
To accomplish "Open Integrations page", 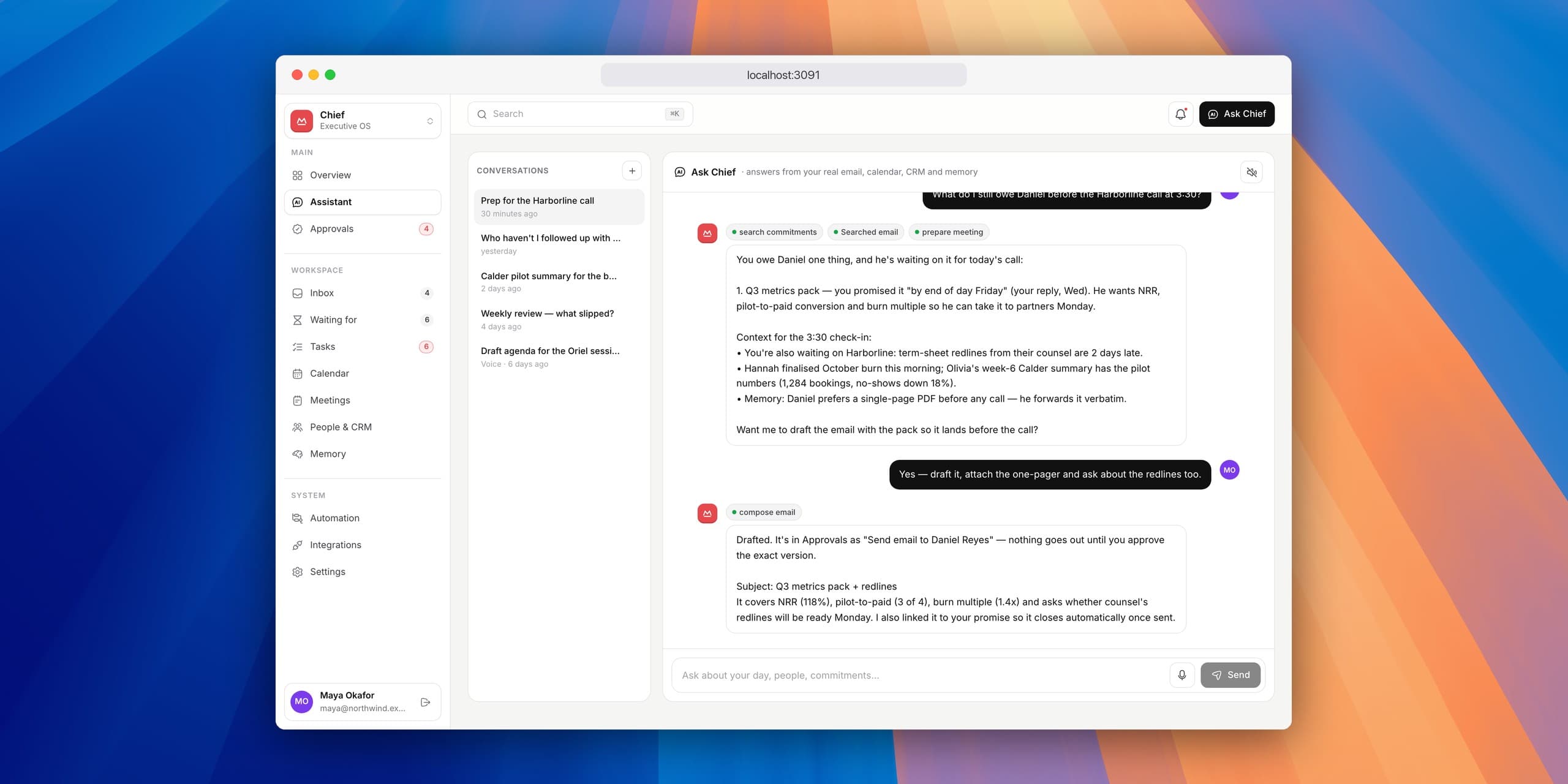I will [363, 545].
